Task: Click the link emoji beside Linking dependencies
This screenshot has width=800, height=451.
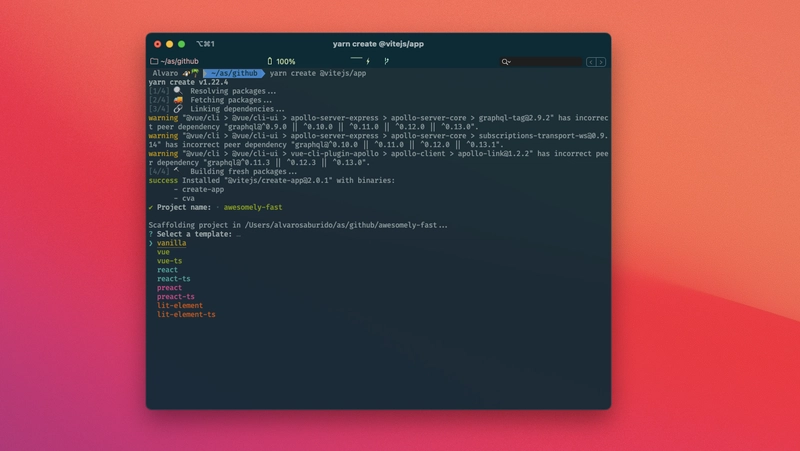Action: tap(178, 109)
